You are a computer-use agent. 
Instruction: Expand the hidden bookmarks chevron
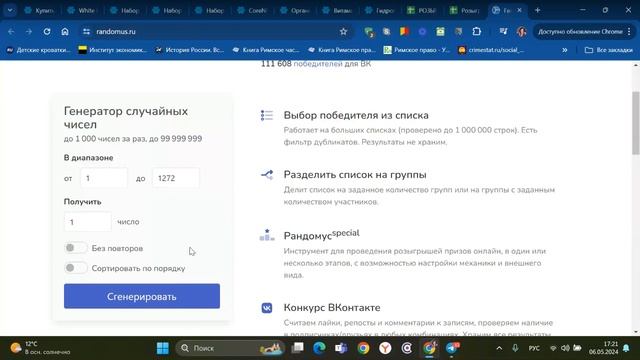pos(565,50)
